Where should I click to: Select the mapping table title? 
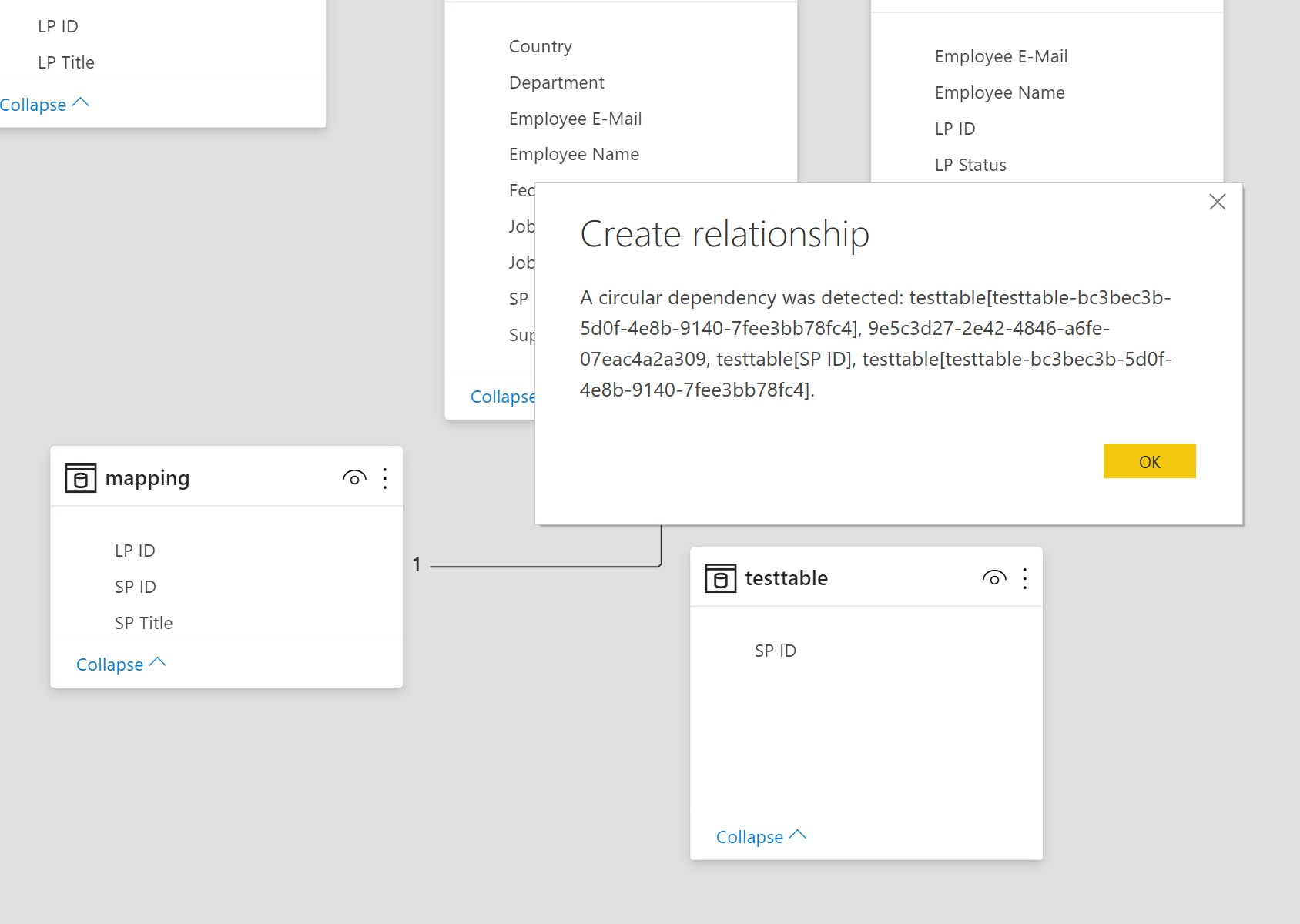[147, 478]
